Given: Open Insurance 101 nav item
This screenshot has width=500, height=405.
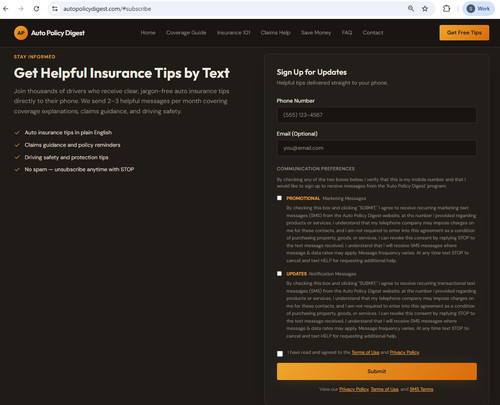Looking at the screenshot, I should click(233, 33).
